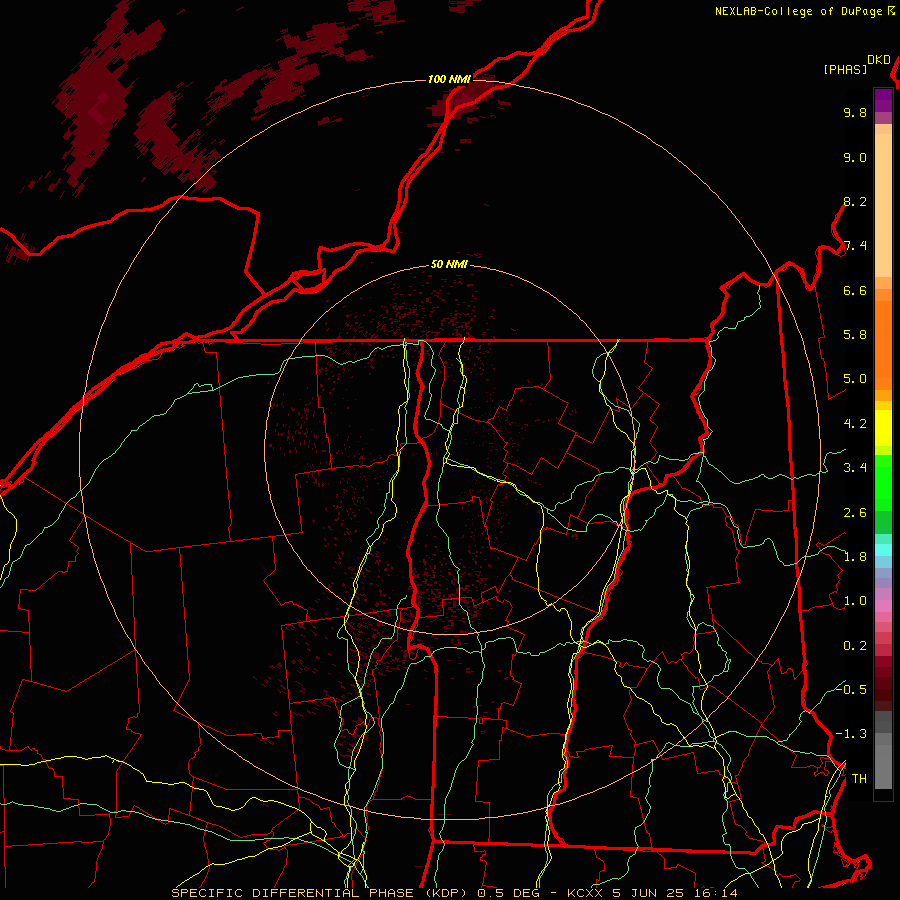
Task: Click the 3.4 color scale value
Action: tap(855, 468)
